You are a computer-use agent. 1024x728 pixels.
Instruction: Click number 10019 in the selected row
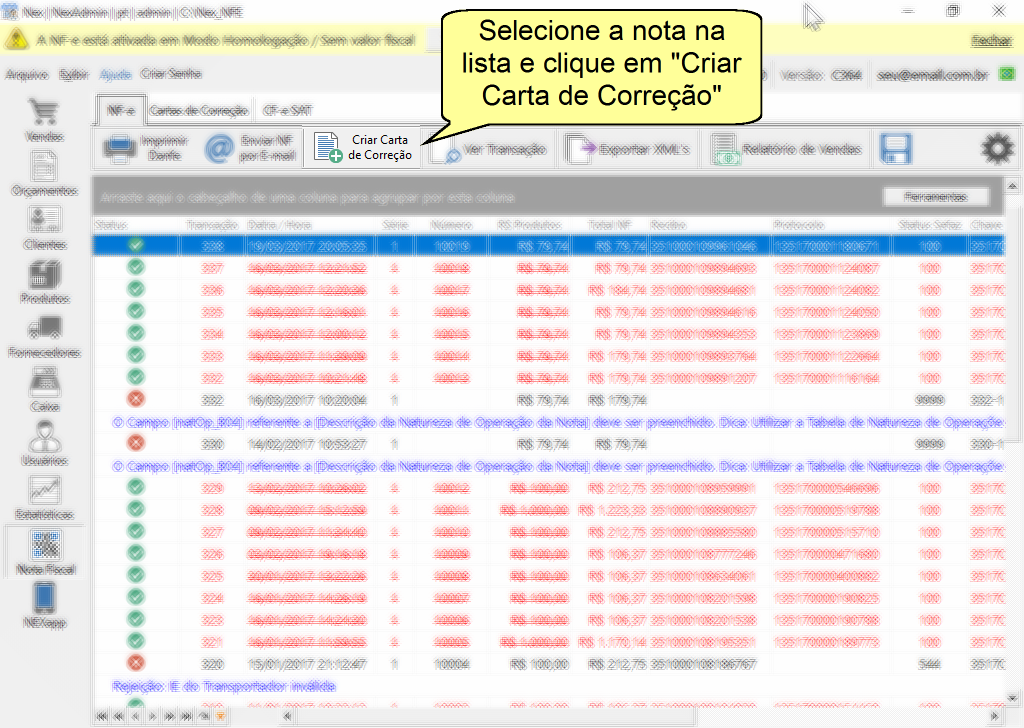[x=451, y=246]
